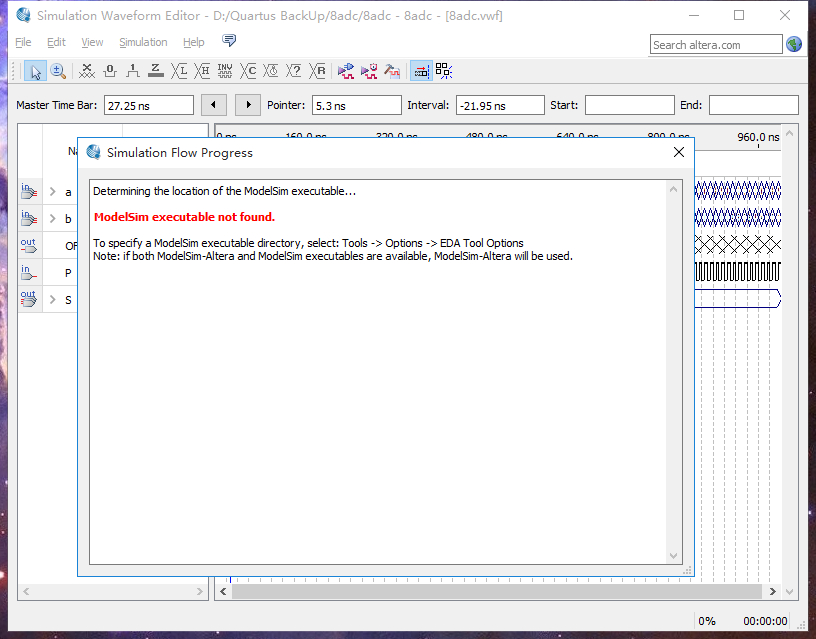Open the Count Value (C) tool
This screenshot has width=816, height=639.
tap(248, 71)
